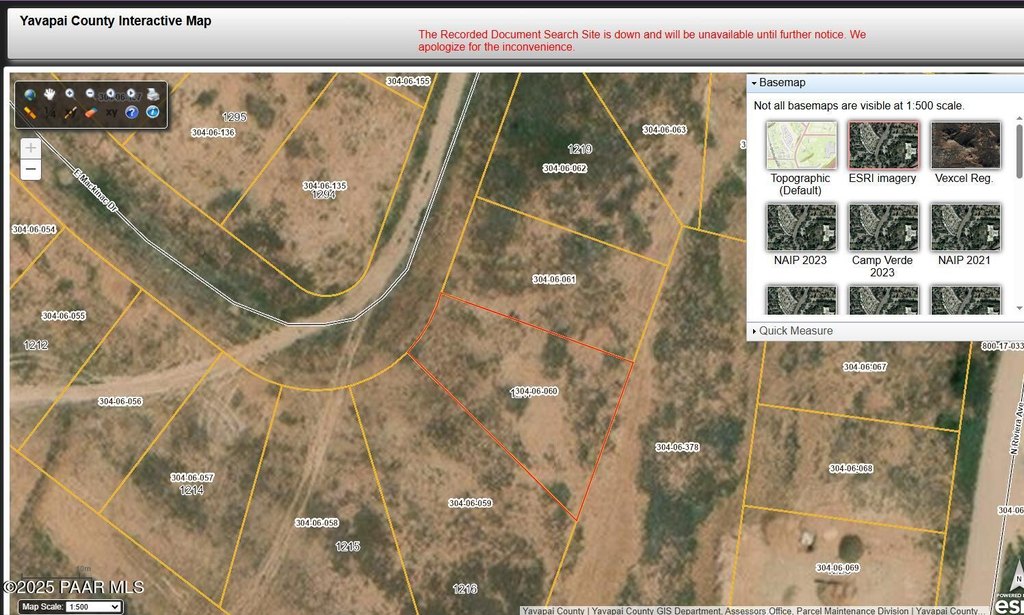Switch to the Vexcel Reg. basemap
The image size is (1024, 615).
coord(964,146)
